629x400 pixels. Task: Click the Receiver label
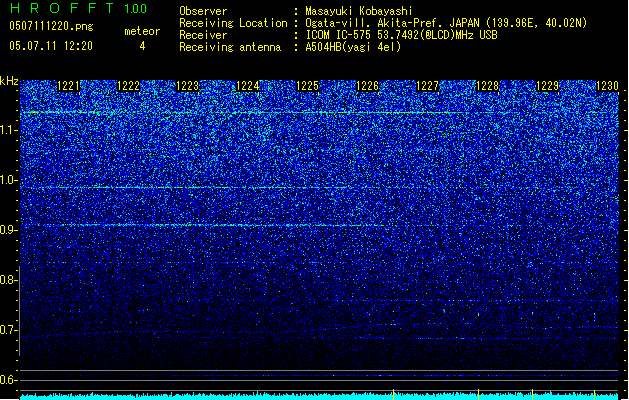click(x=203, y=35)
